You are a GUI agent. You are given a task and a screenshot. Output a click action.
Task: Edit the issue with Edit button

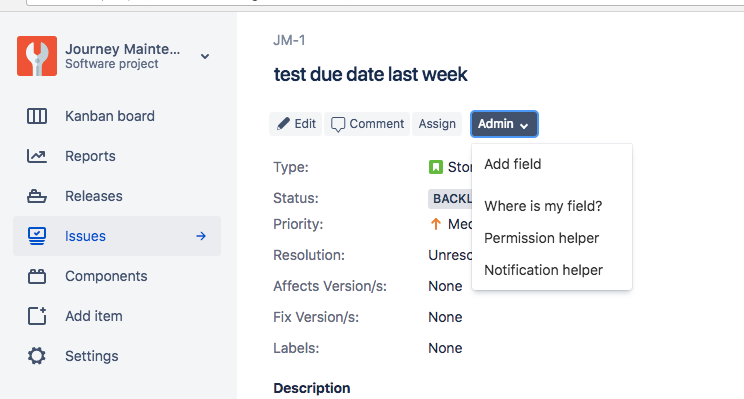(296, 124)
